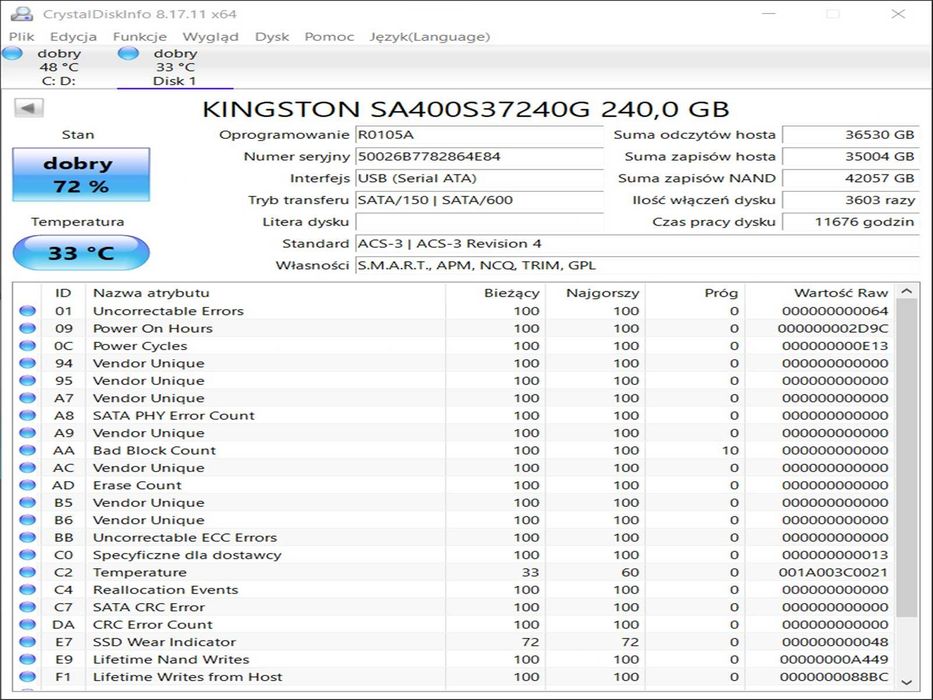Click the attribute list vertical scrollbar thumb
933x700 pixels.
tap(906, 458)
